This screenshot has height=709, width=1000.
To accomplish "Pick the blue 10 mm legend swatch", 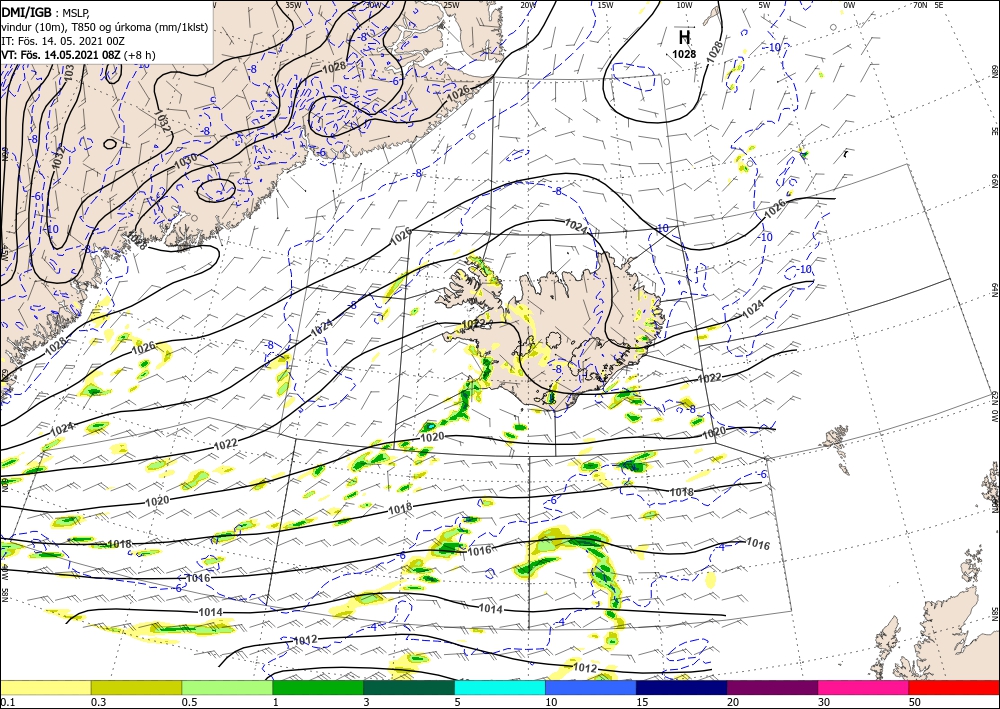I will (x=591, y=687).
